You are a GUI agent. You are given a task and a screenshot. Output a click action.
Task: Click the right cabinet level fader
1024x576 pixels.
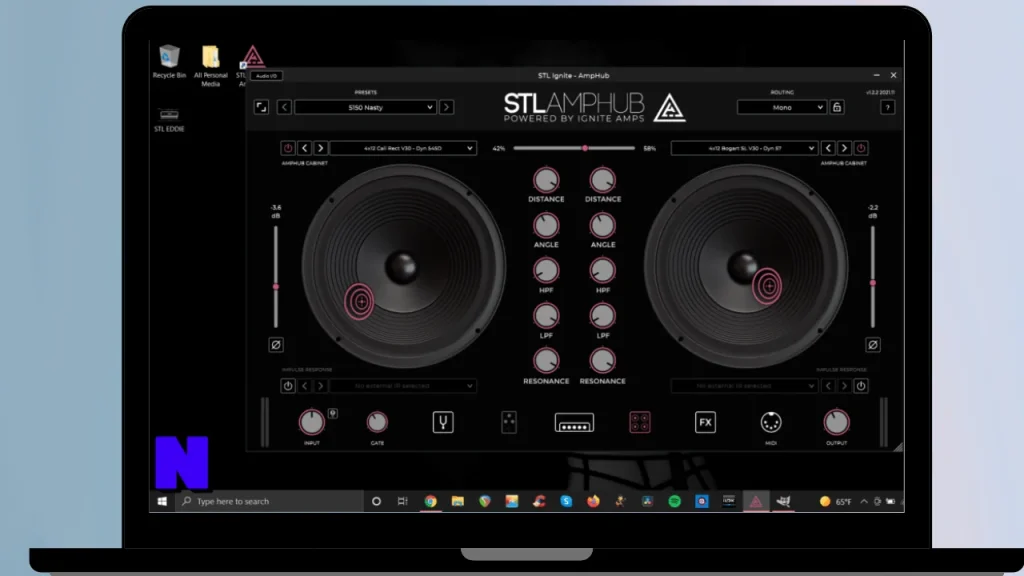click(872, 276)
